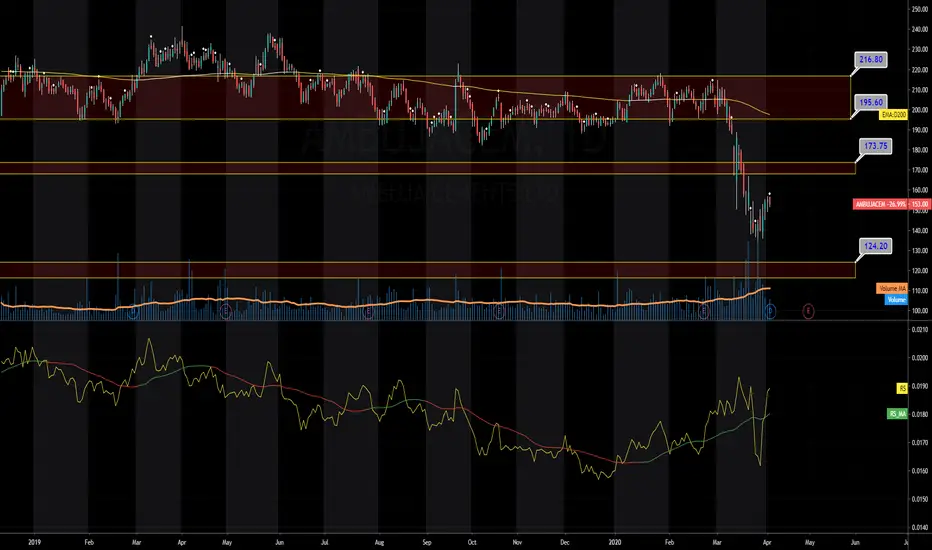Click the Oct label on time axis
The height and width of the screenshot is (550, 932).
coord(472,542)
